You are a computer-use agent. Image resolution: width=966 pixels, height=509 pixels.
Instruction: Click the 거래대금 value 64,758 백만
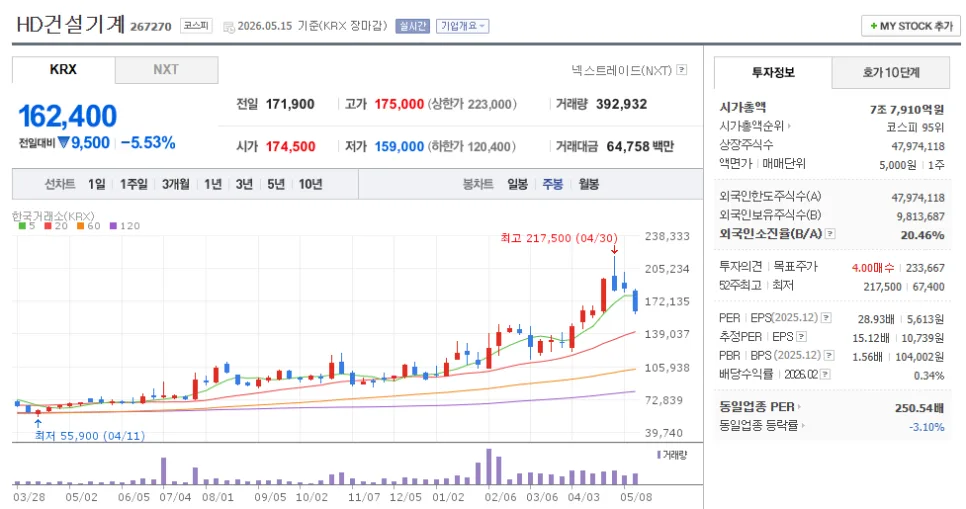click(640, 147)
